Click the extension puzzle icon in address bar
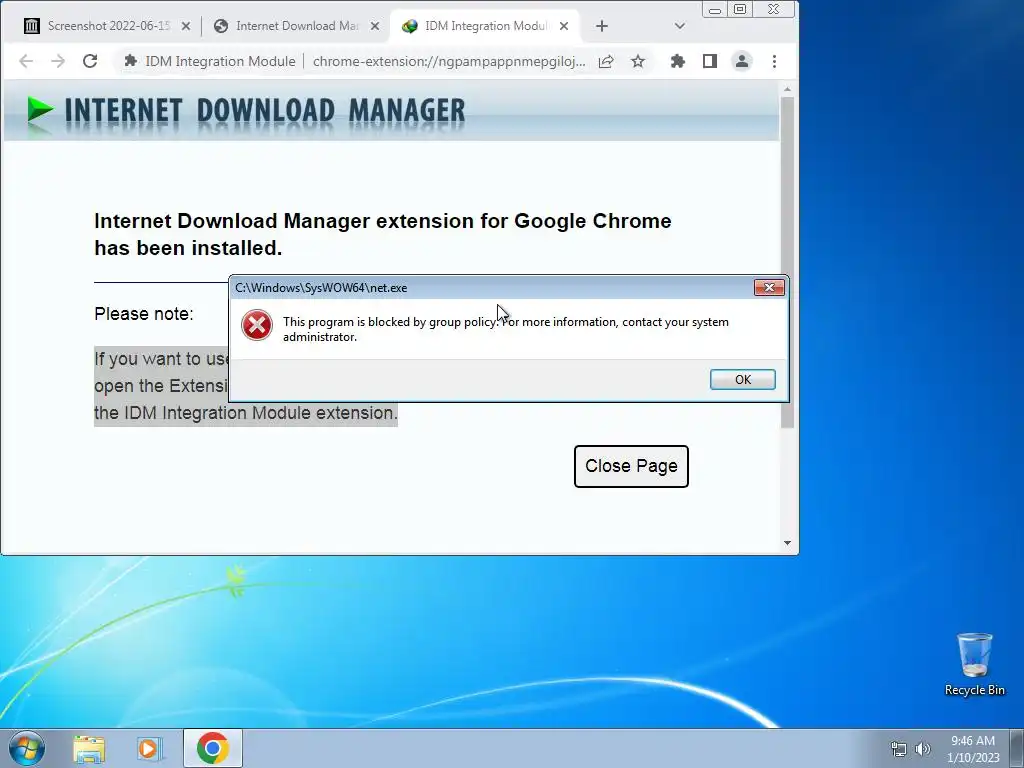The height and width of the screenshot is (768, 1024). click(x=131, y=61)
